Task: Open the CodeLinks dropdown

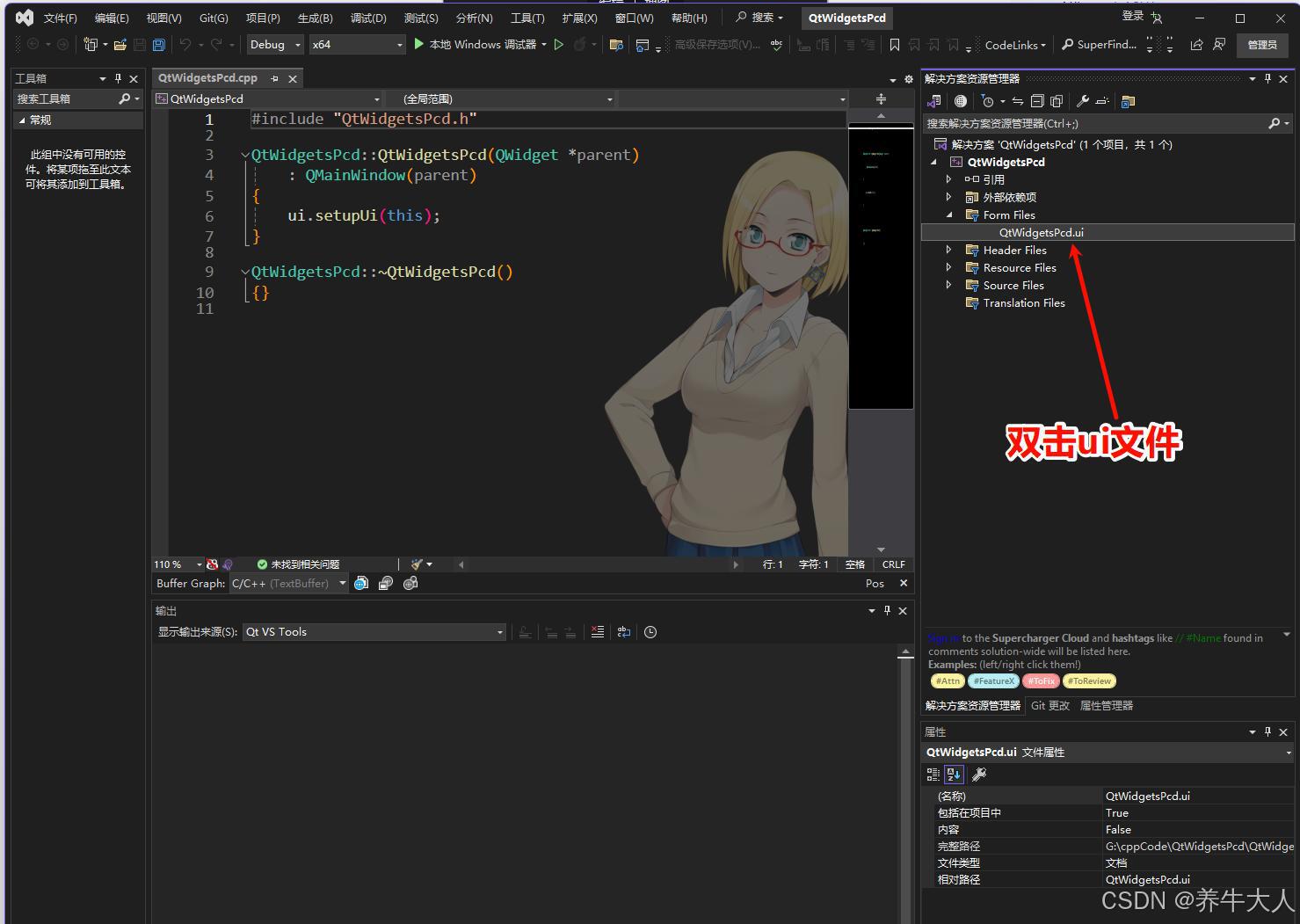Action: coord(1015,44)
